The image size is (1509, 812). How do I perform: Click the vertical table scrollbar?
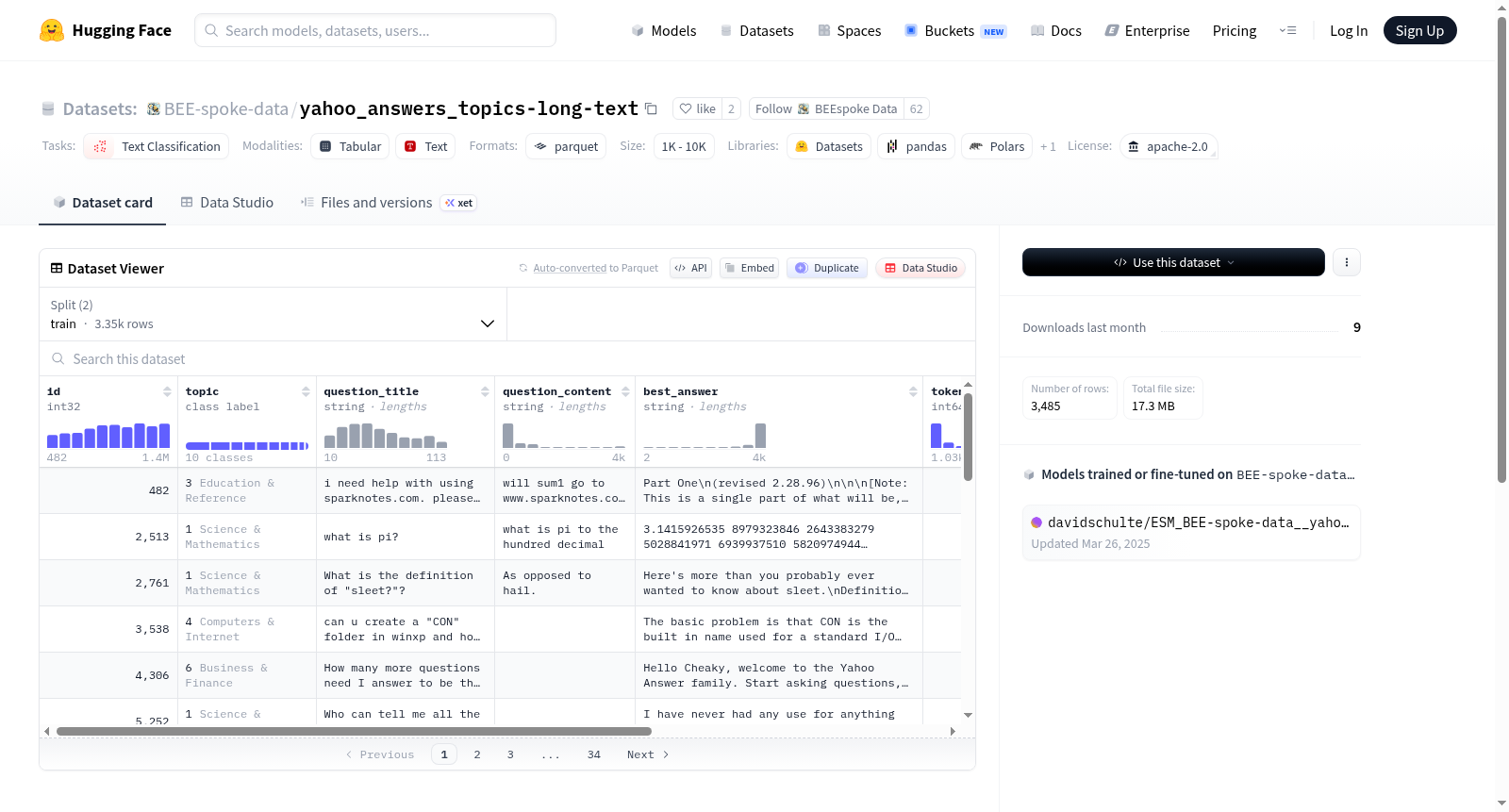pos(968,437)
